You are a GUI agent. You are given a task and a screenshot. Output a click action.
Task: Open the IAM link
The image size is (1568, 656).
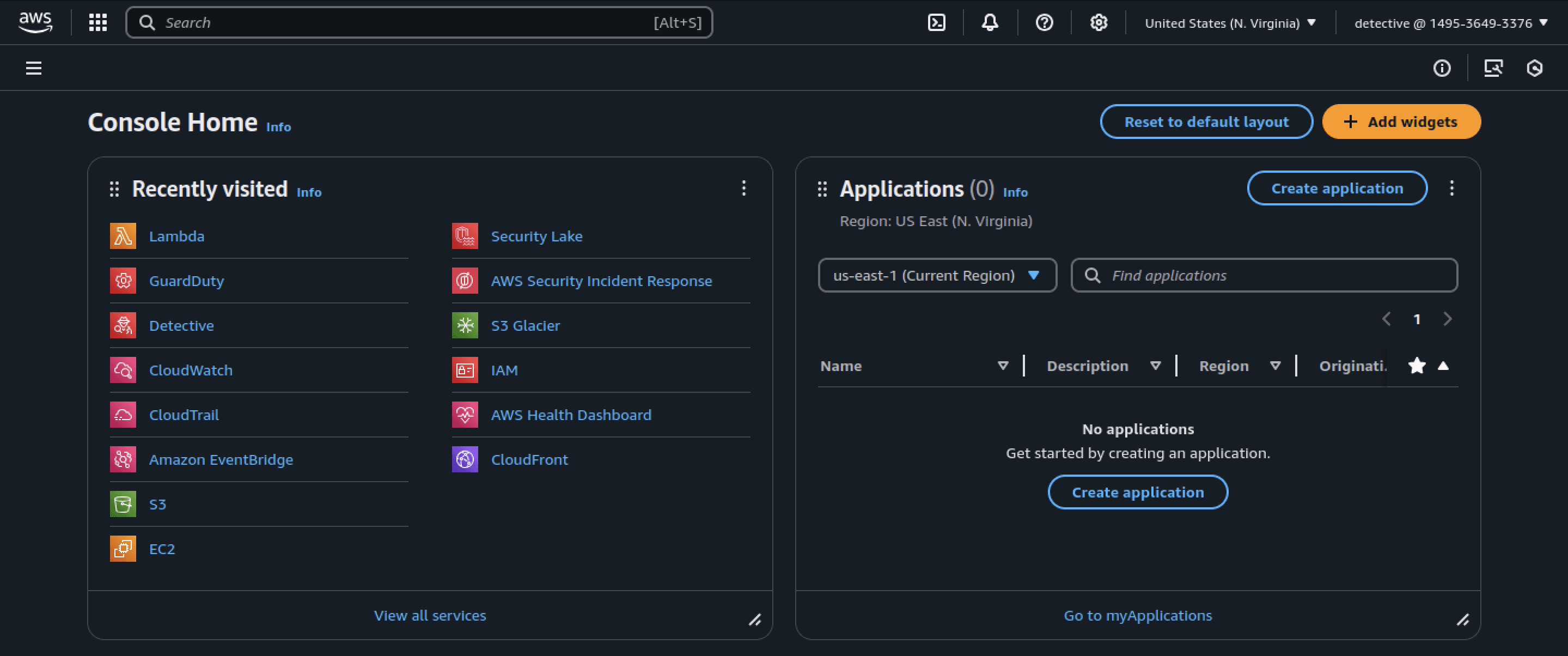pyautogui.click(x=504, y=370)
